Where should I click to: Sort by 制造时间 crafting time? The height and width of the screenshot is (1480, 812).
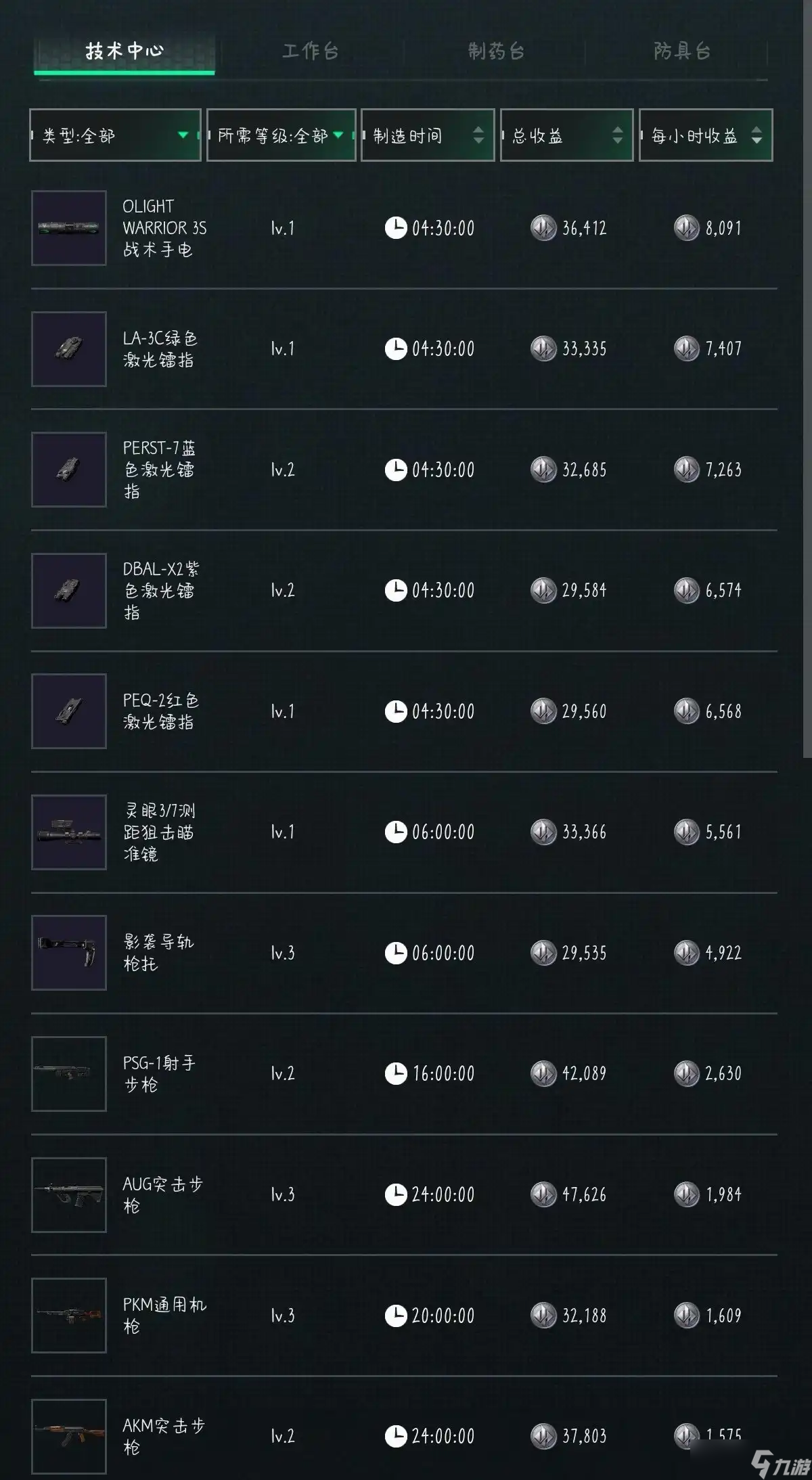click(x=428, y=135)
